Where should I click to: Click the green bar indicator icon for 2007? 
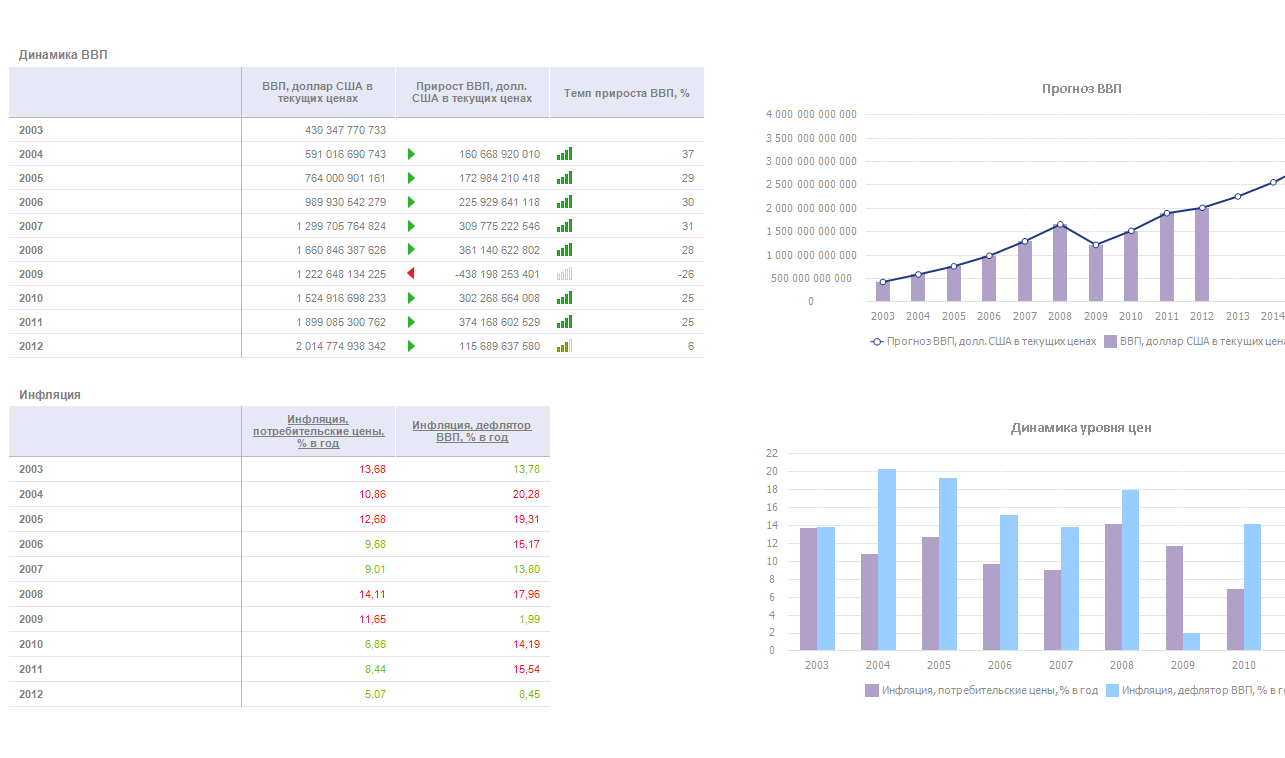[565, 226]
